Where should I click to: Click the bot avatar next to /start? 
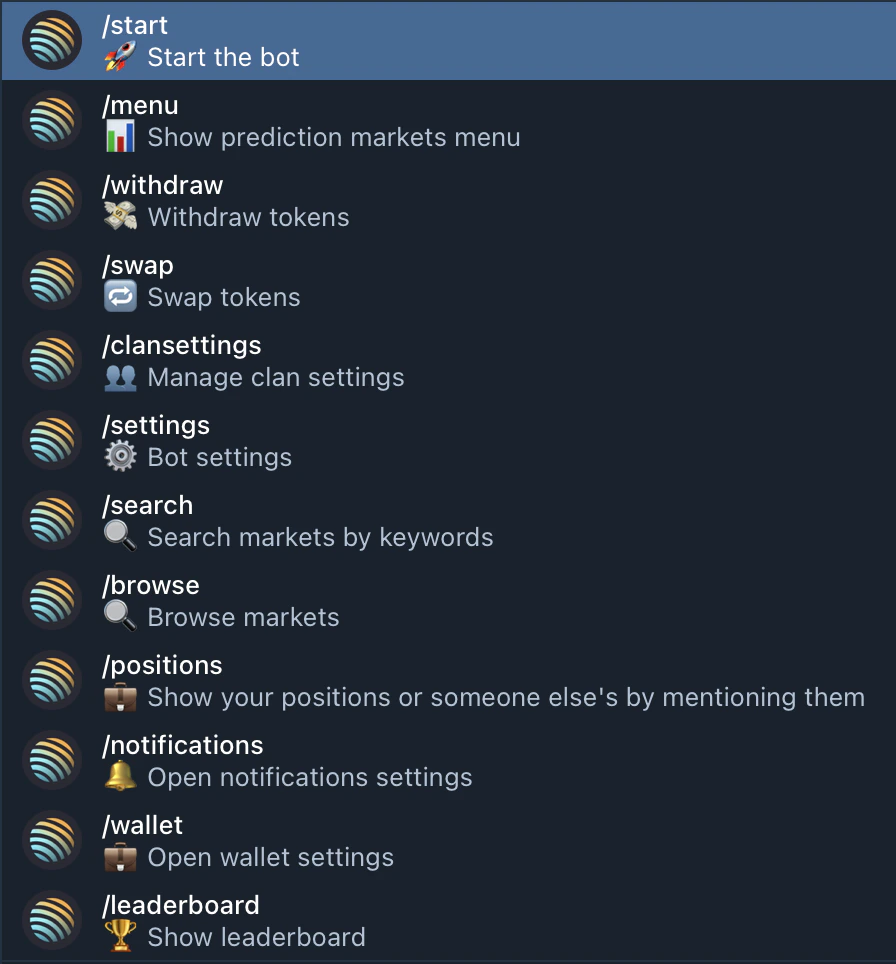pyautogui.click(x=51, y=41)
